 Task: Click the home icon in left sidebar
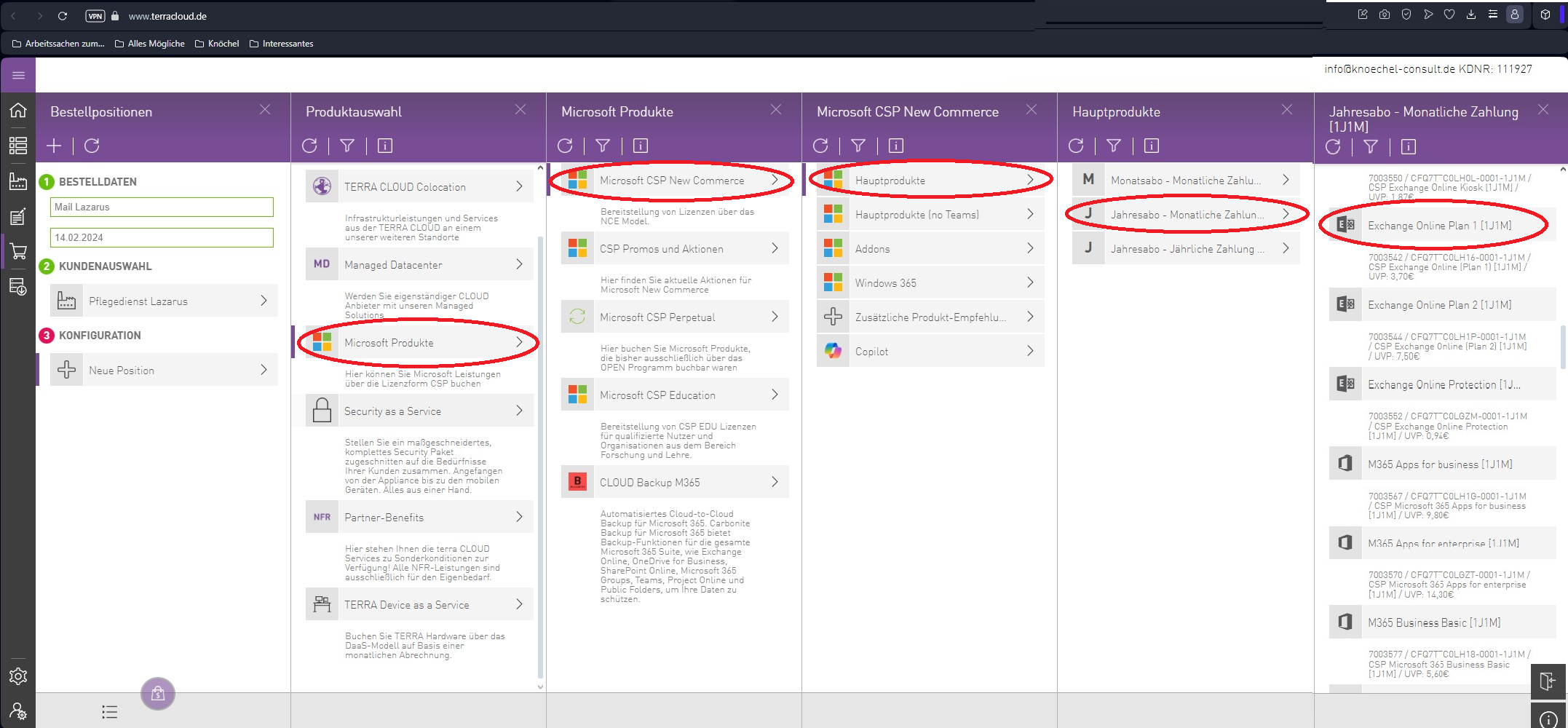[x=17, y=110]
